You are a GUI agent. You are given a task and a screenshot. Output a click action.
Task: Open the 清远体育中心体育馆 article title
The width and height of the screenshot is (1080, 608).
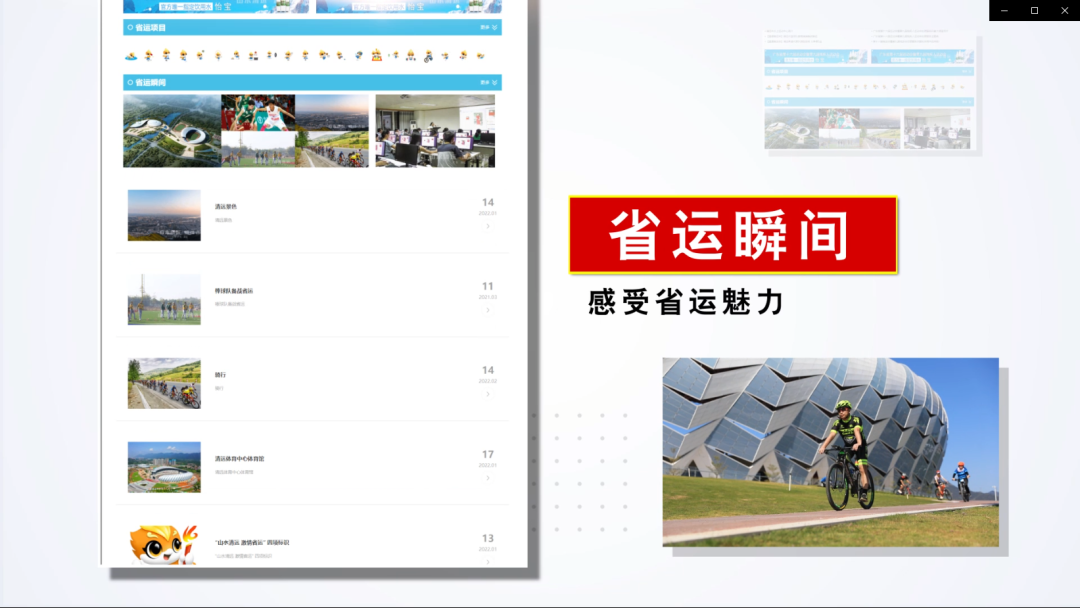coord(239,459)
